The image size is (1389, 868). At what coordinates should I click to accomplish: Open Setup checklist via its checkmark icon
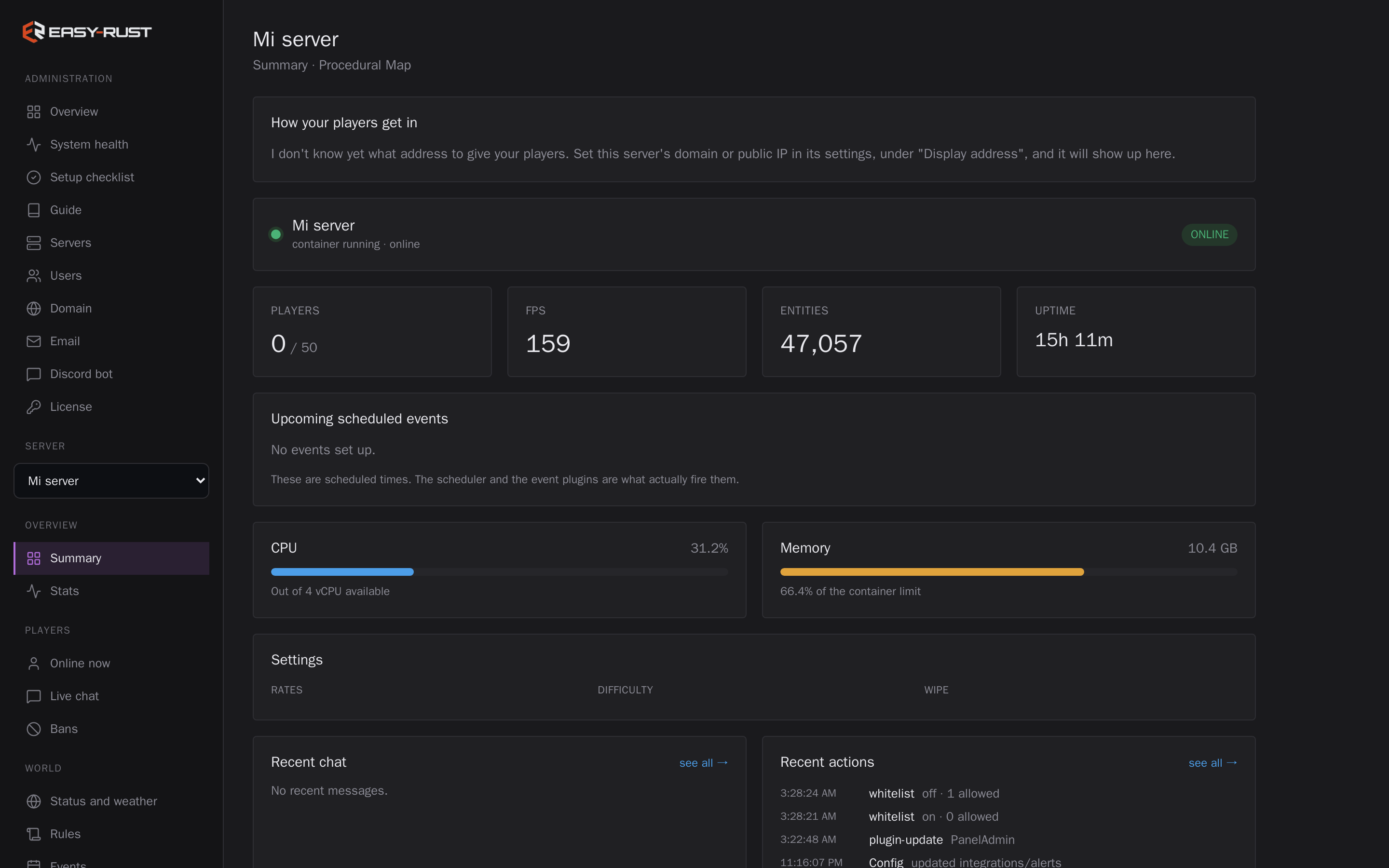point(34,177)
